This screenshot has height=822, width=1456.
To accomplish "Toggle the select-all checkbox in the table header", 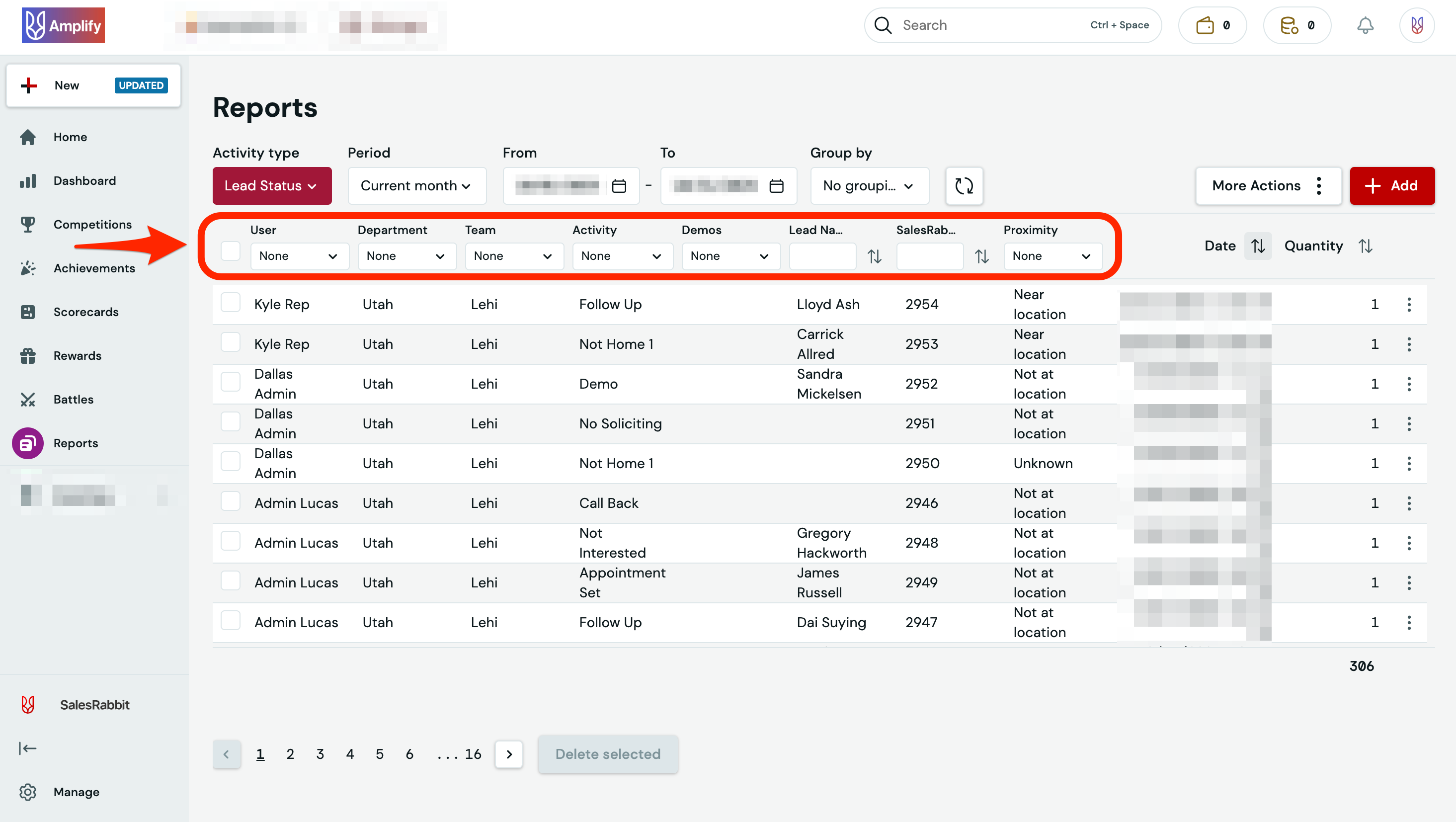I will 230,250.
